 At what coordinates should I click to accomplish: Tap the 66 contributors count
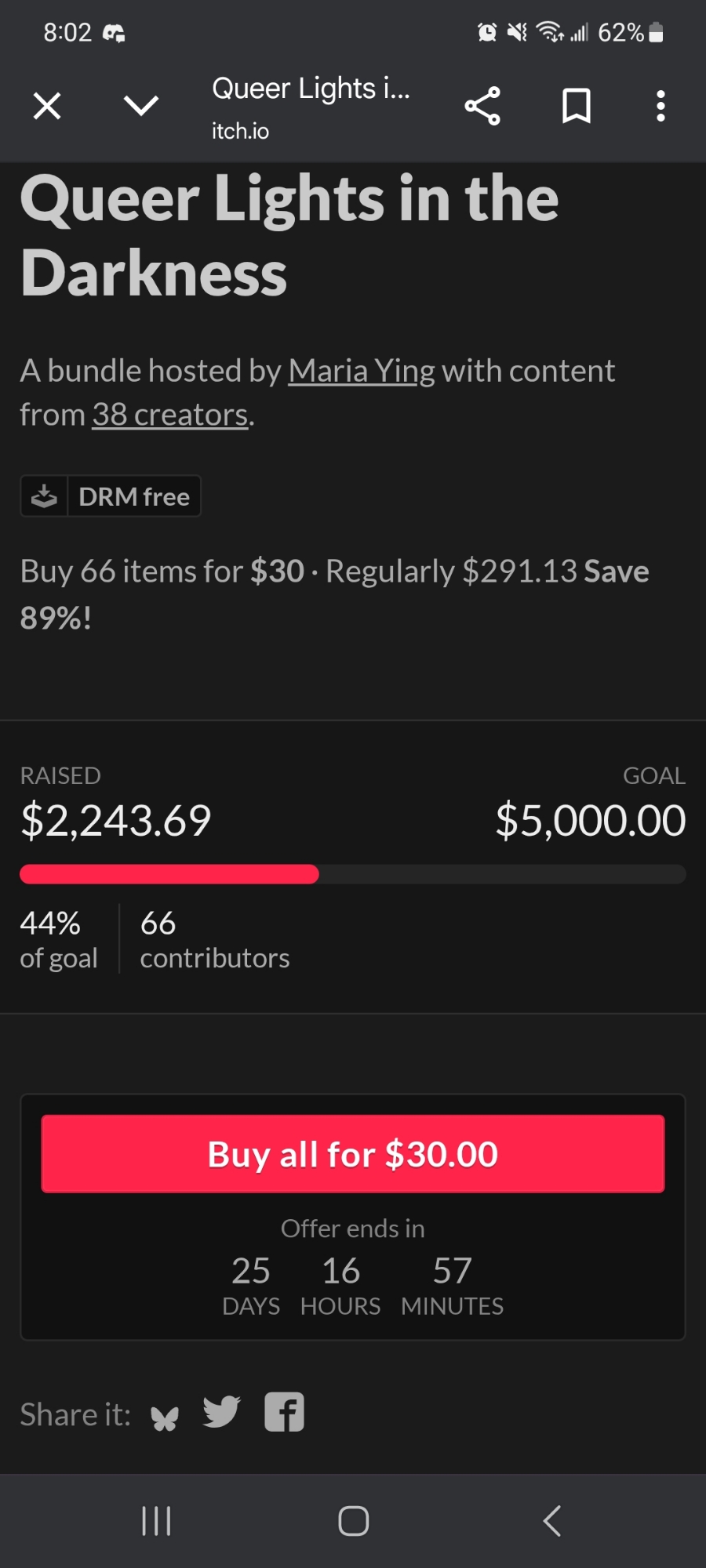pyautogui.click(x=214, y=940)
